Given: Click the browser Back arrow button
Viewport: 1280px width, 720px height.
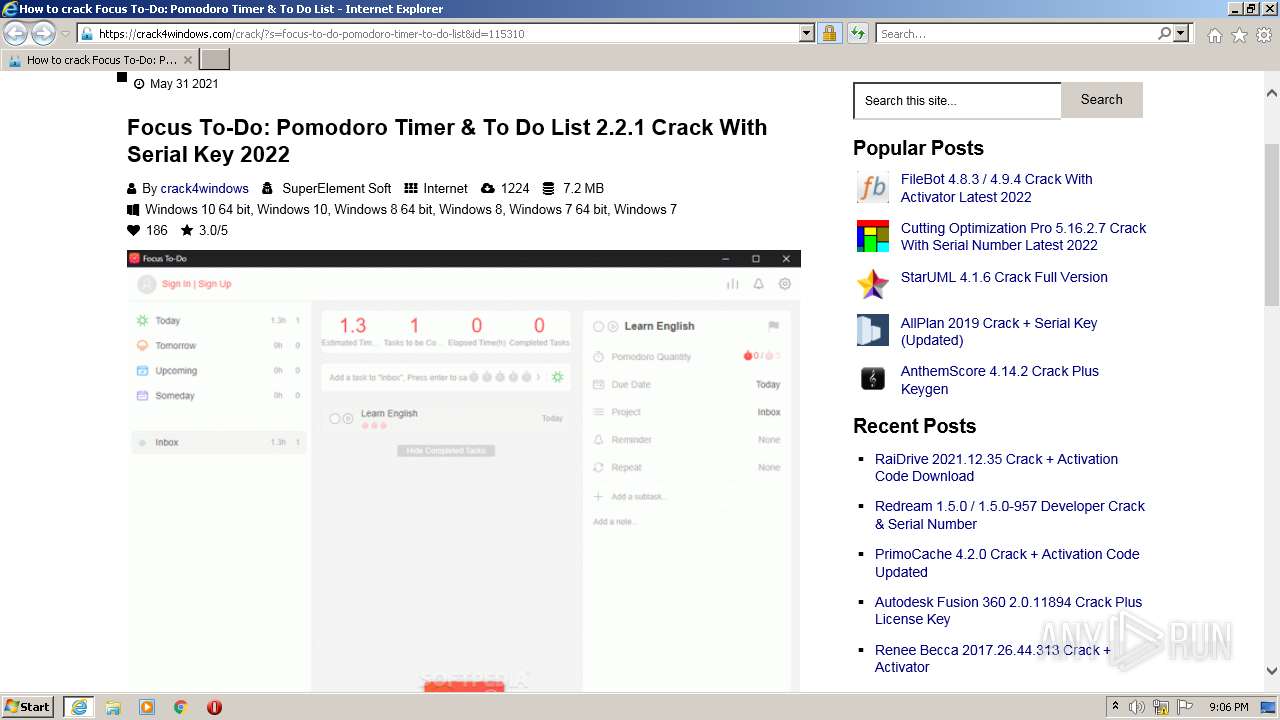Looking at the screenshot, I should coord(16,34).
